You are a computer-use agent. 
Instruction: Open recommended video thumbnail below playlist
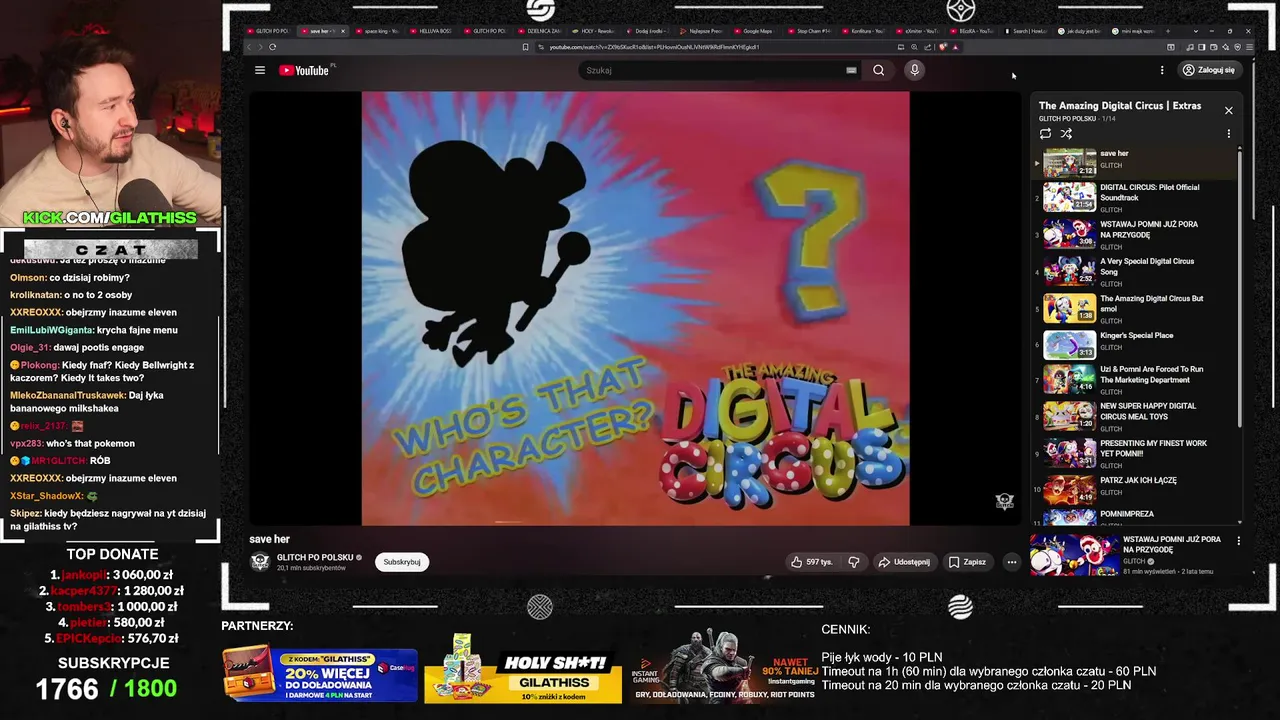point(1074,555)
